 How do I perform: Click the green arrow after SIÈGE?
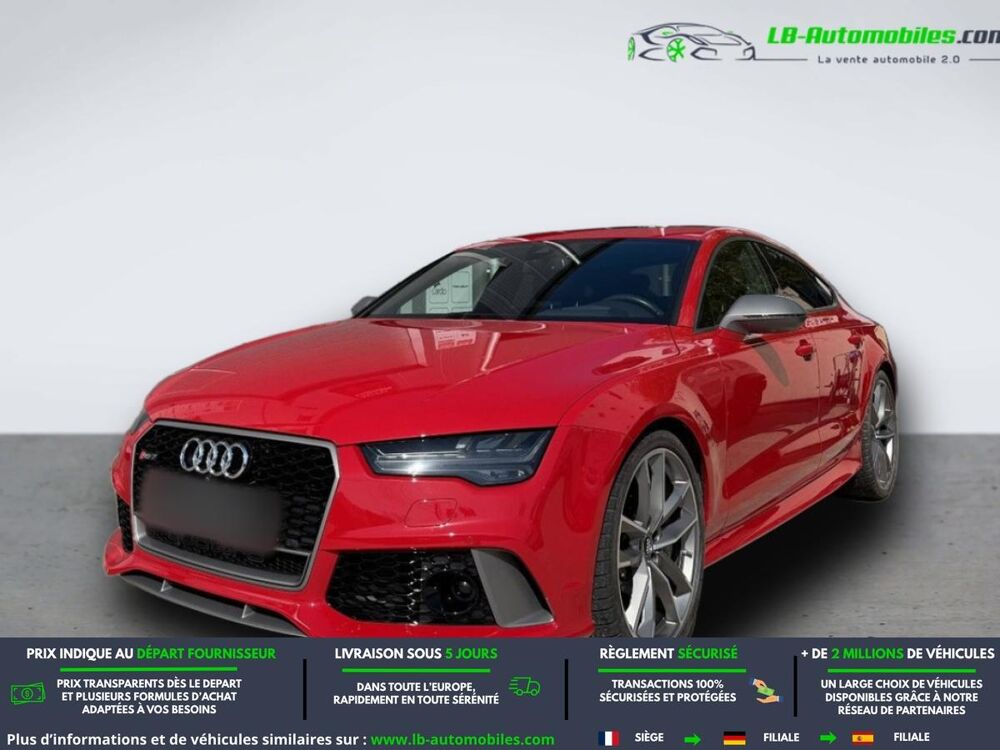(693, 739)
